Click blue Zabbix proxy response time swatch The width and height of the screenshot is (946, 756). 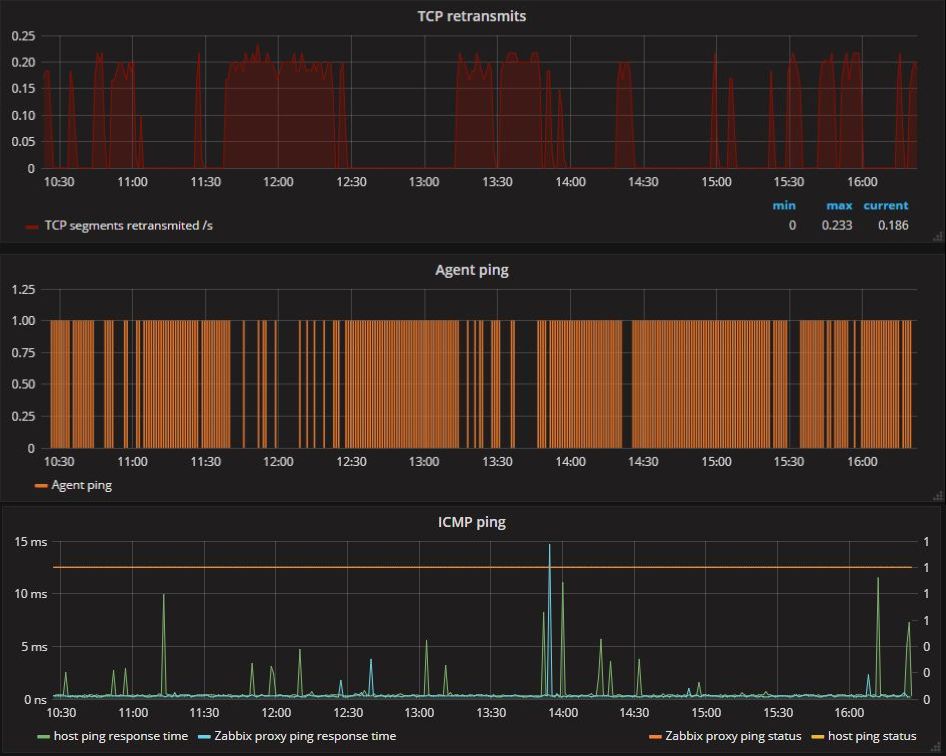click(x=205, y=737)
